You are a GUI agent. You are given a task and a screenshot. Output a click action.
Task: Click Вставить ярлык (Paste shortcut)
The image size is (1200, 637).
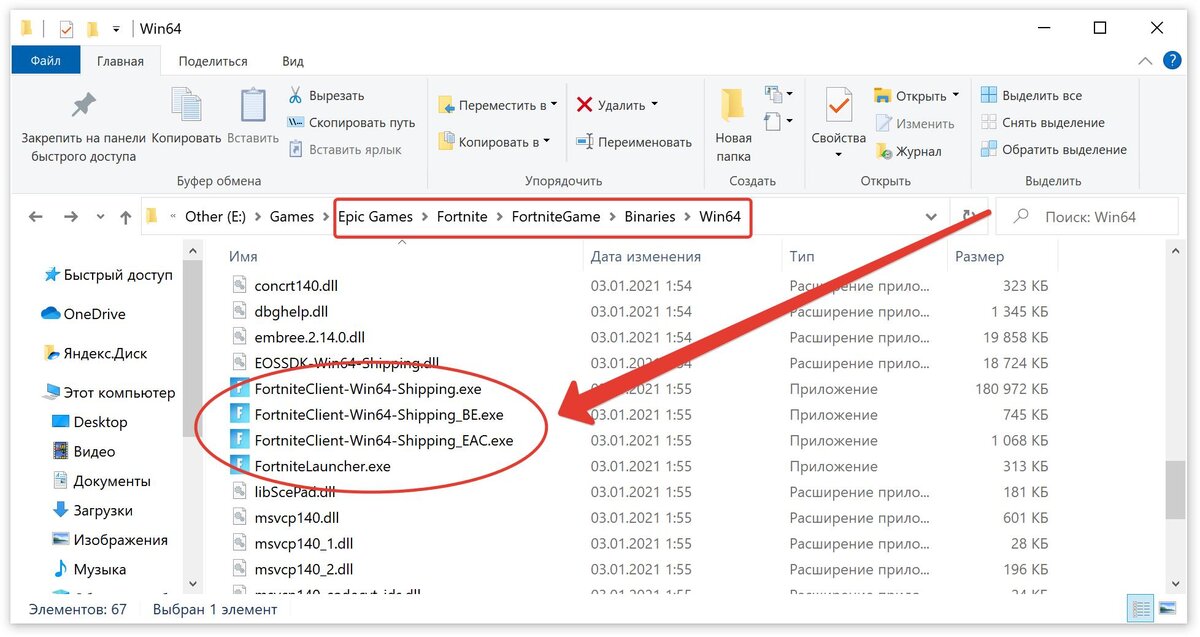(344, 150)
